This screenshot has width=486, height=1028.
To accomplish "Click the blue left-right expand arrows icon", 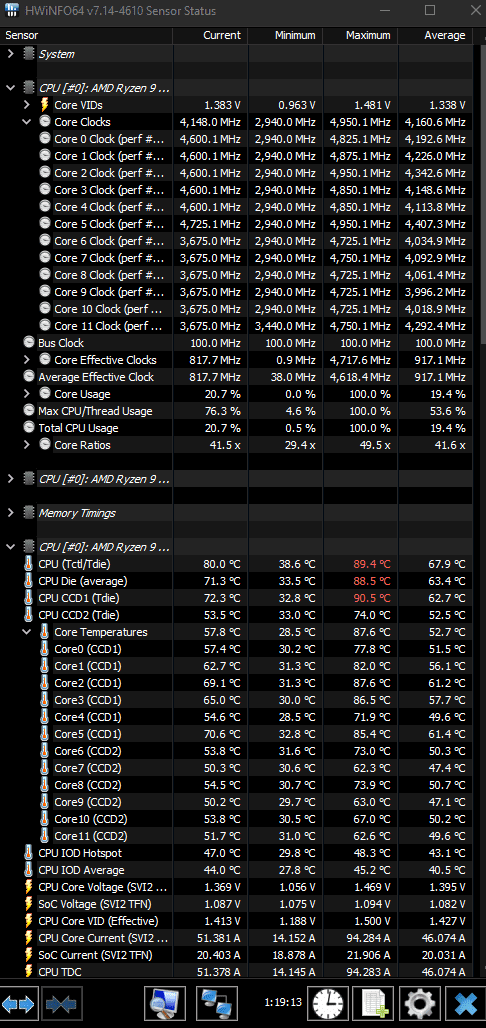I will pyautogui.click(x=20, y=1003).
